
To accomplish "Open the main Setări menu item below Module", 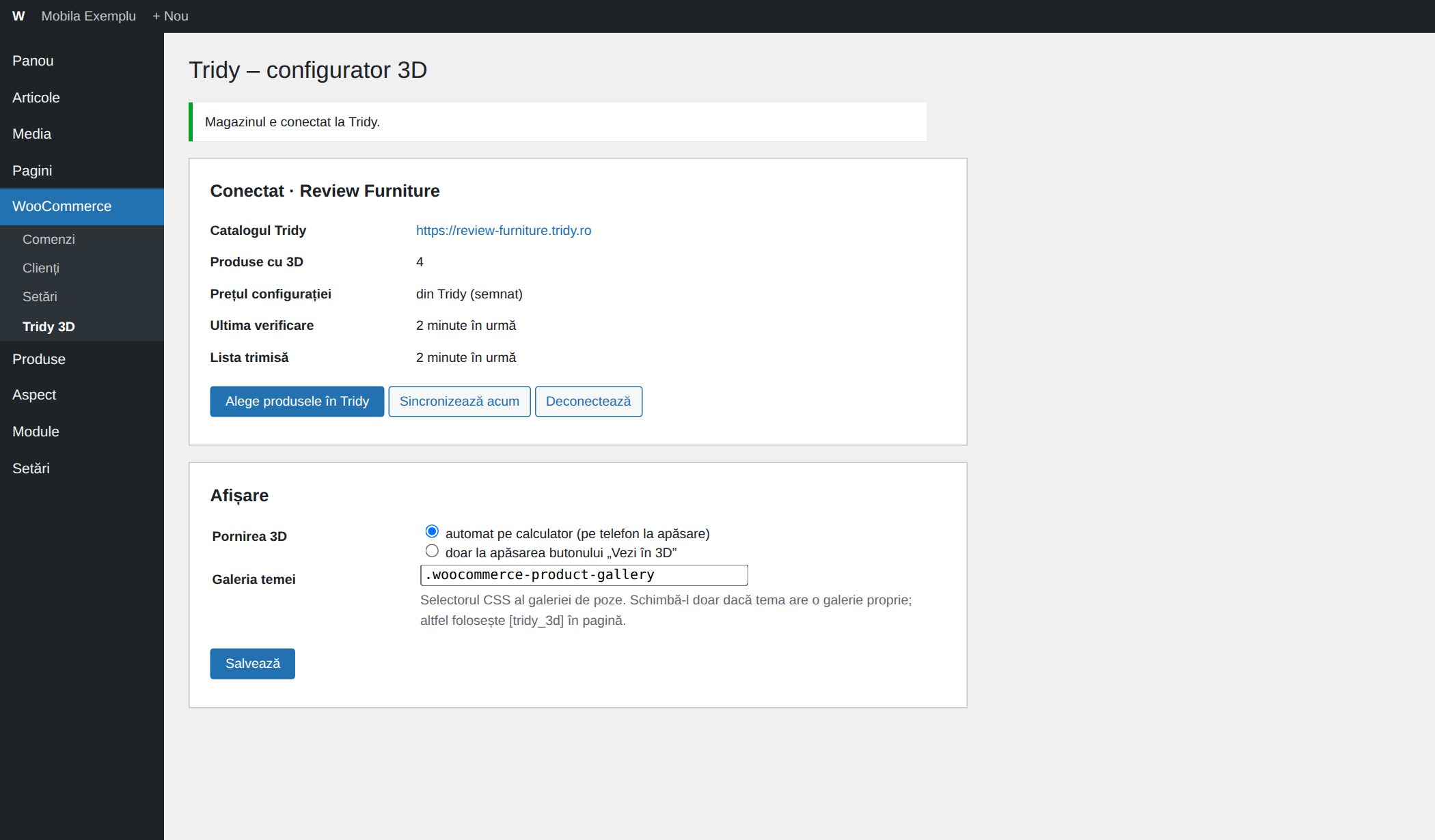I will 82,468.
